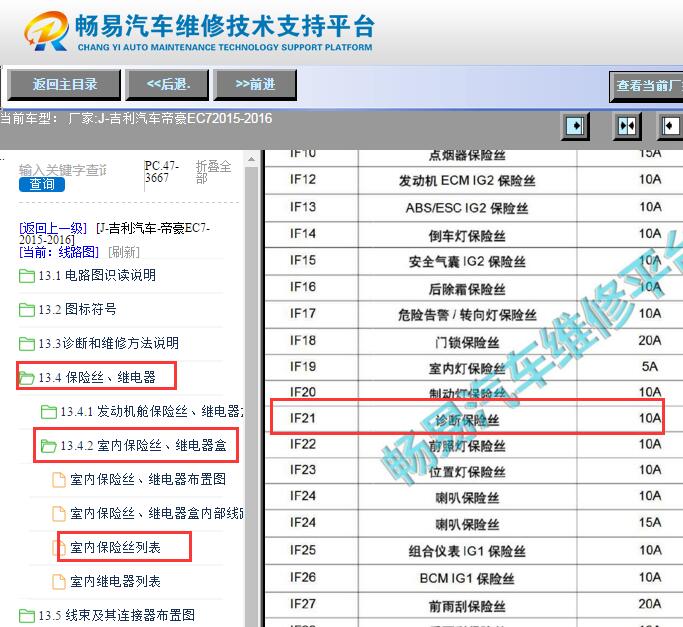
Task: Click the 返回上一级 link
Action: click(x=53, y=228)
